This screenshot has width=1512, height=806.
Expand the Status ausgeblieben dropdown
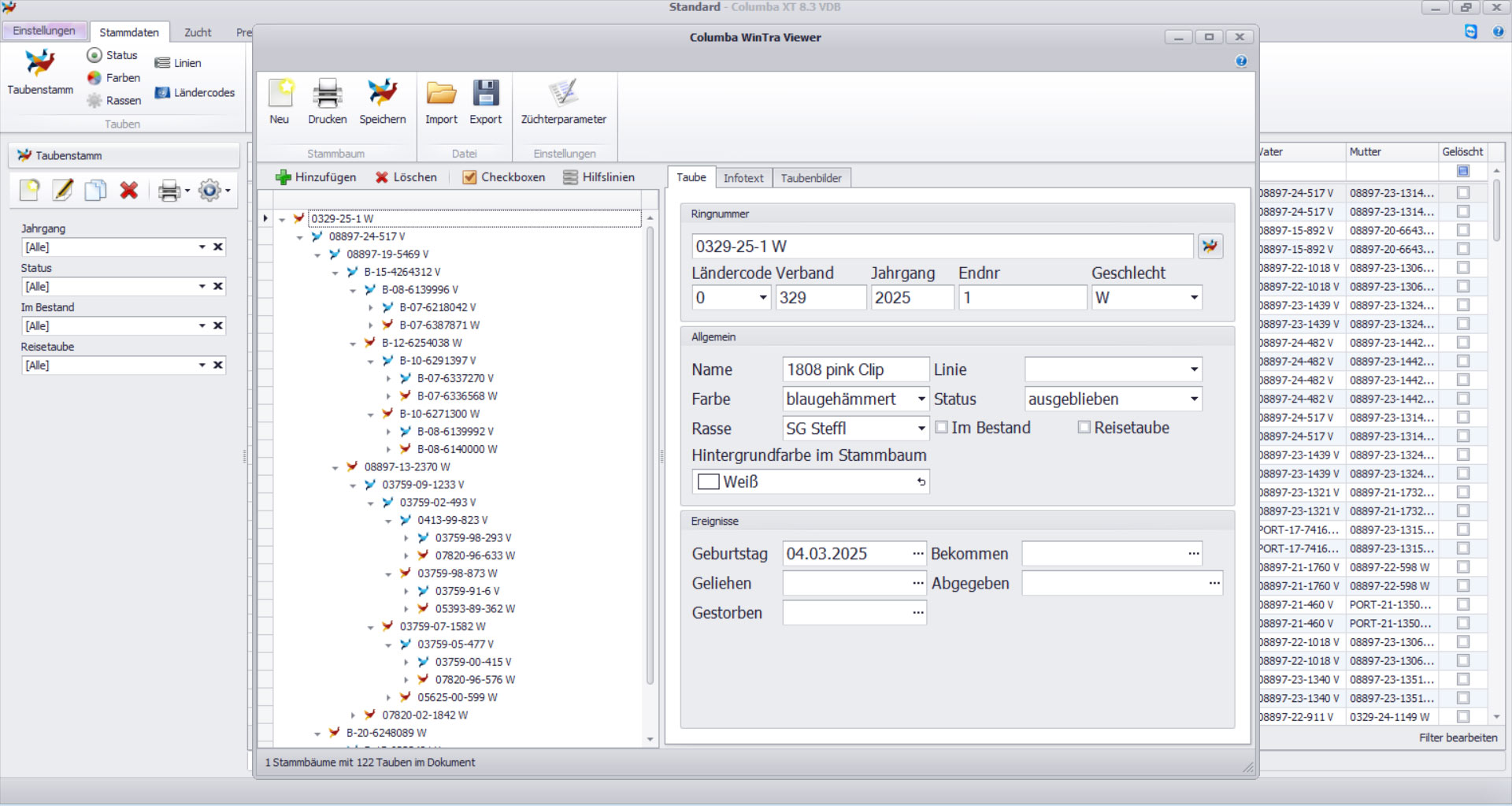[1194, 399]
